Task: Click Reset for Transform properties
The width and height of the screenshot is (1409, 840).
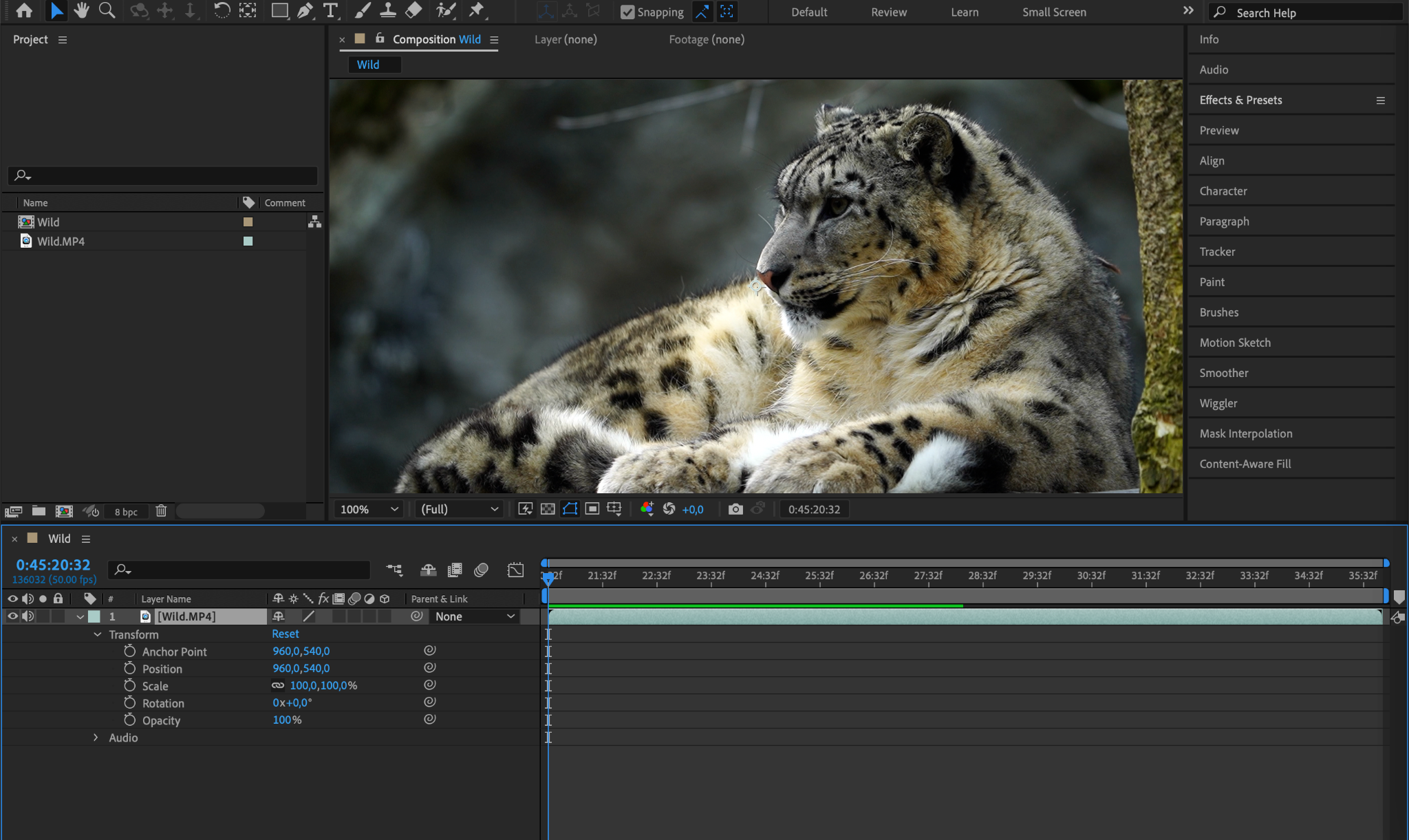Action: pos(285,634)
